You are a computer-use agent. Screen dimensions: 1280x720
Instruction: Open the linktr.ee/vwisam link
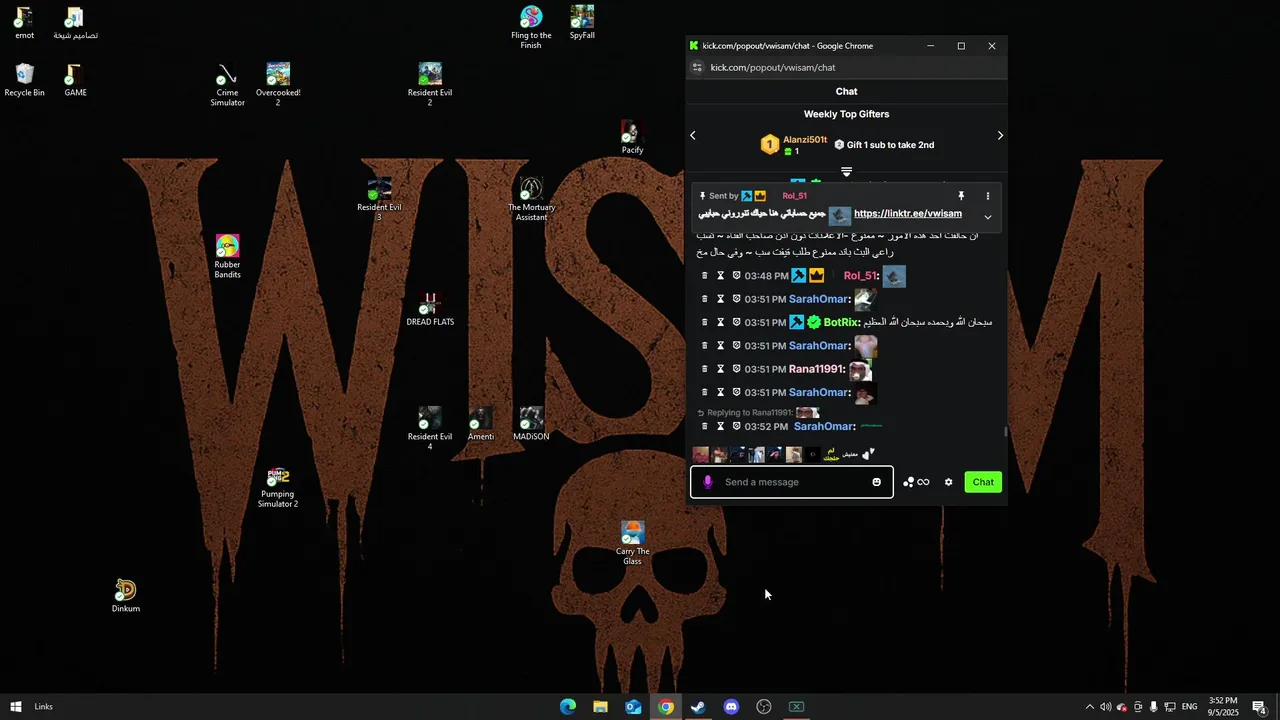[908, 213]
